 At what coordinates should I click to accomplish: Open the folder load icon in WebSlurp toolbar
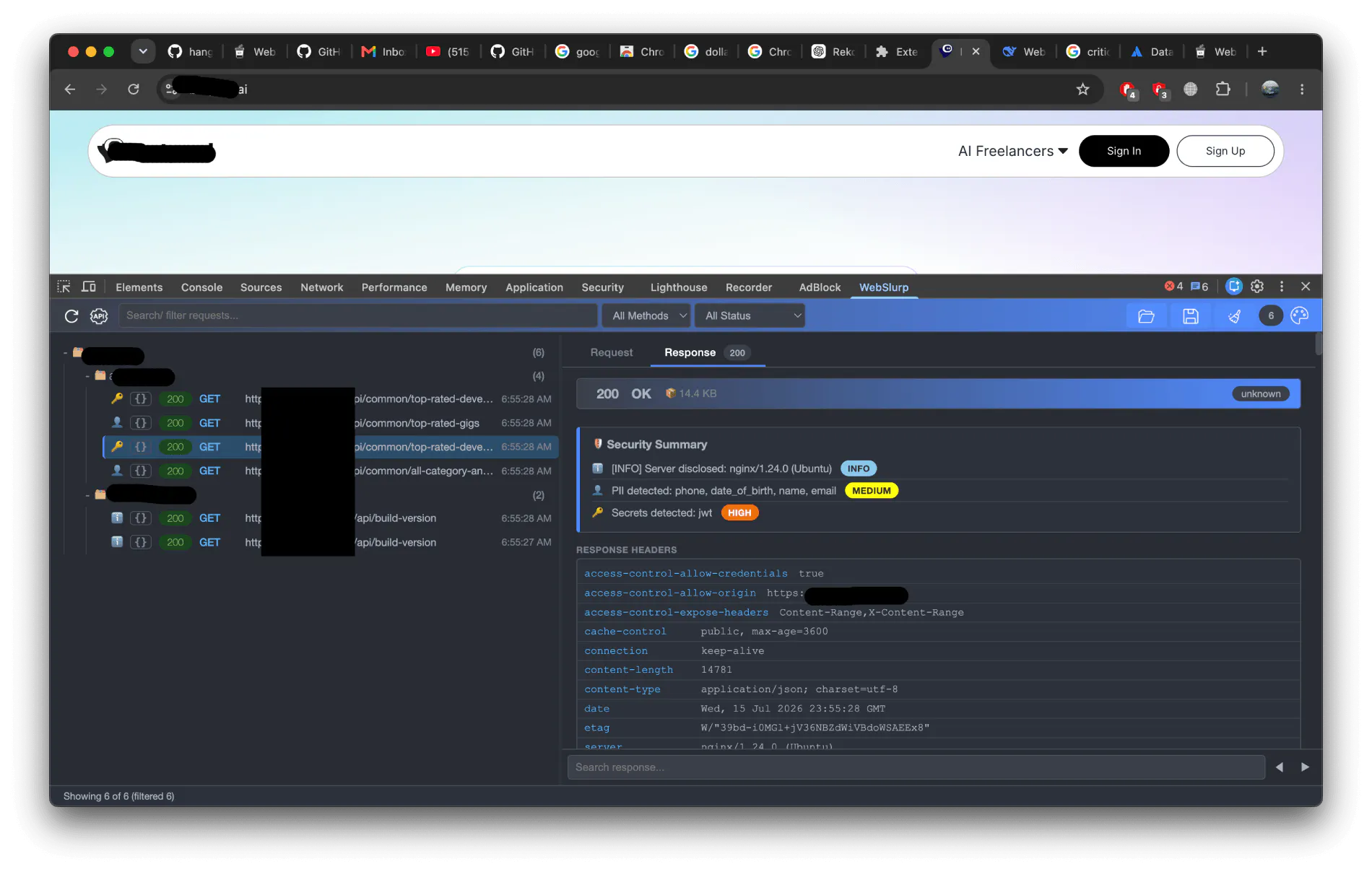1146,315
